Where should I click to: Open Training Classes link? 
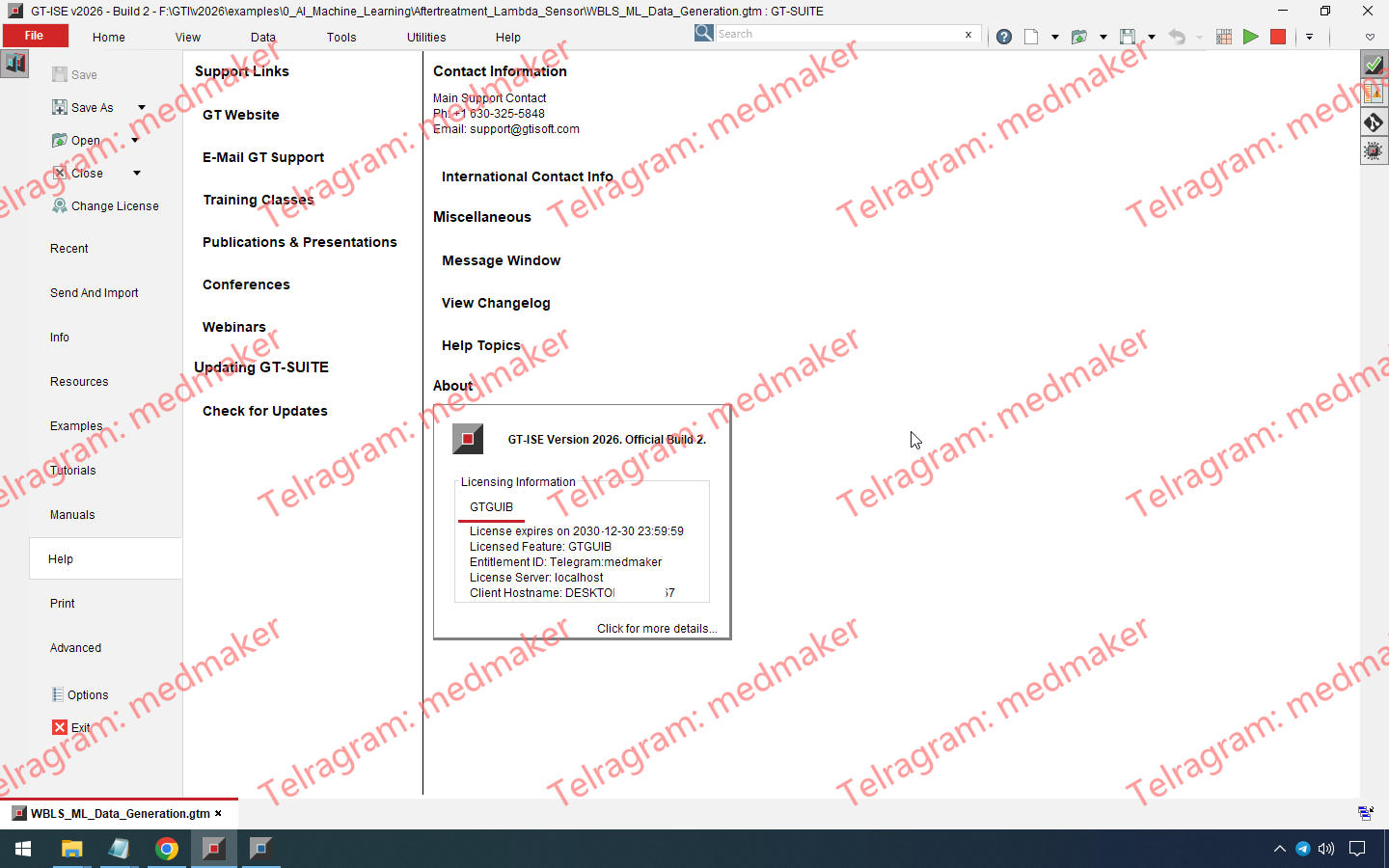pyautogui.click(x=259, y=200)
